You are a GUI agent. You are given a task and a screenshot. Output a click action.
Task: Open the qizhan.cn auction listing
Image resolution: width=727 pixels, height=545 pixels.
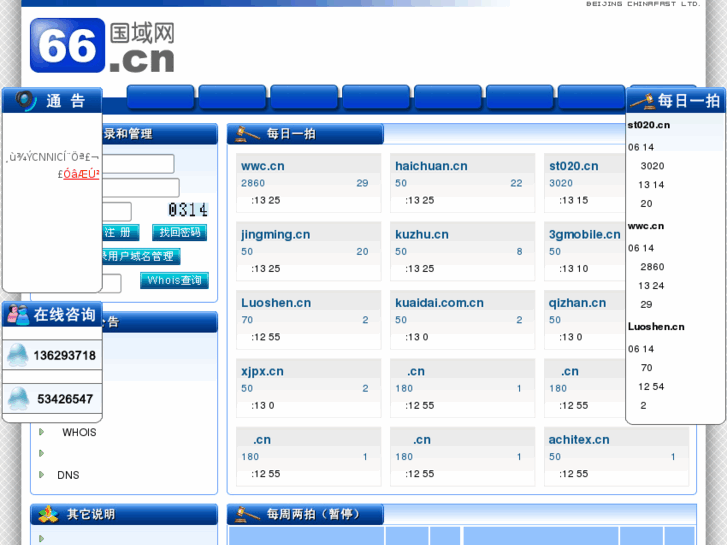point(577,302)
